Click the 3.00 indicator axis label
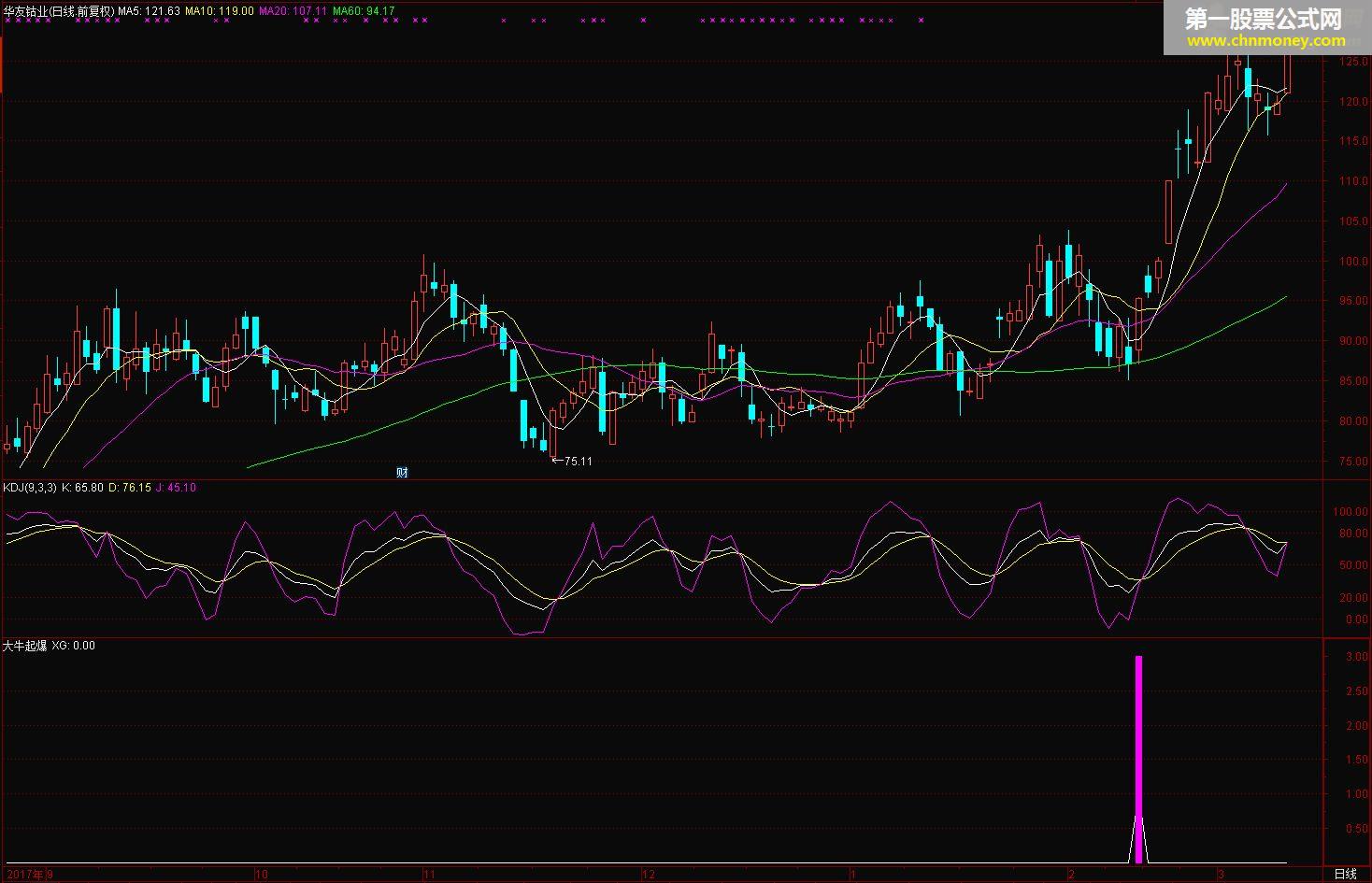 click(1357, 657)
